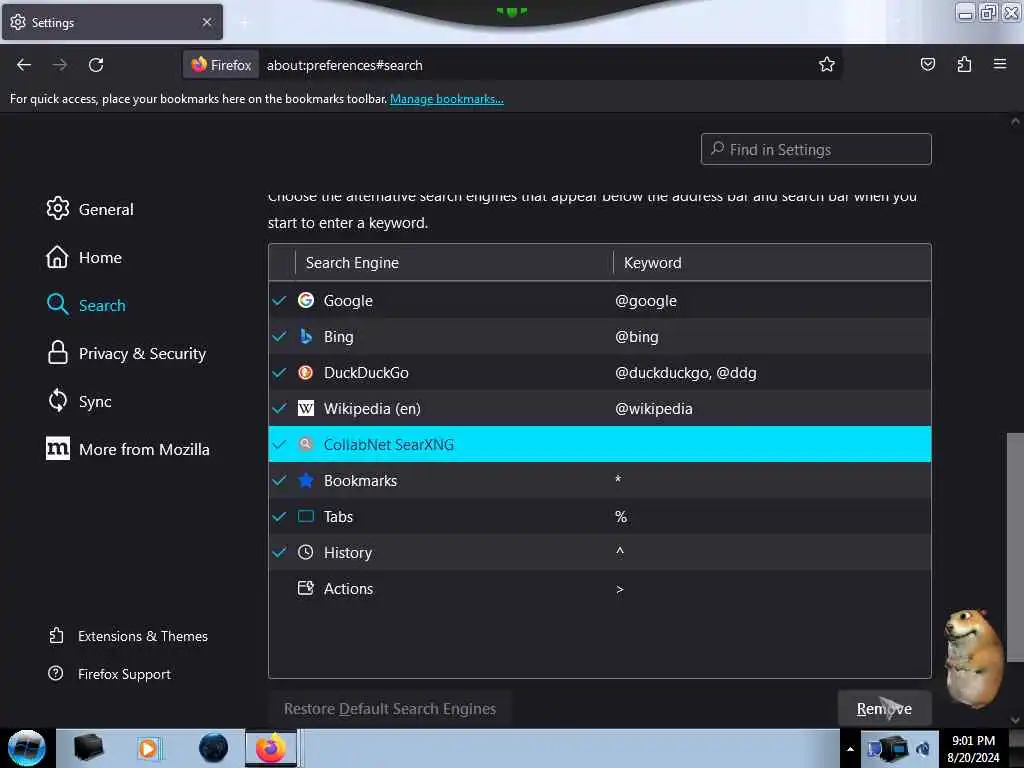Reload the page with the refresh icon
The width and height of the screenshot is (1024, 768).
96,65
